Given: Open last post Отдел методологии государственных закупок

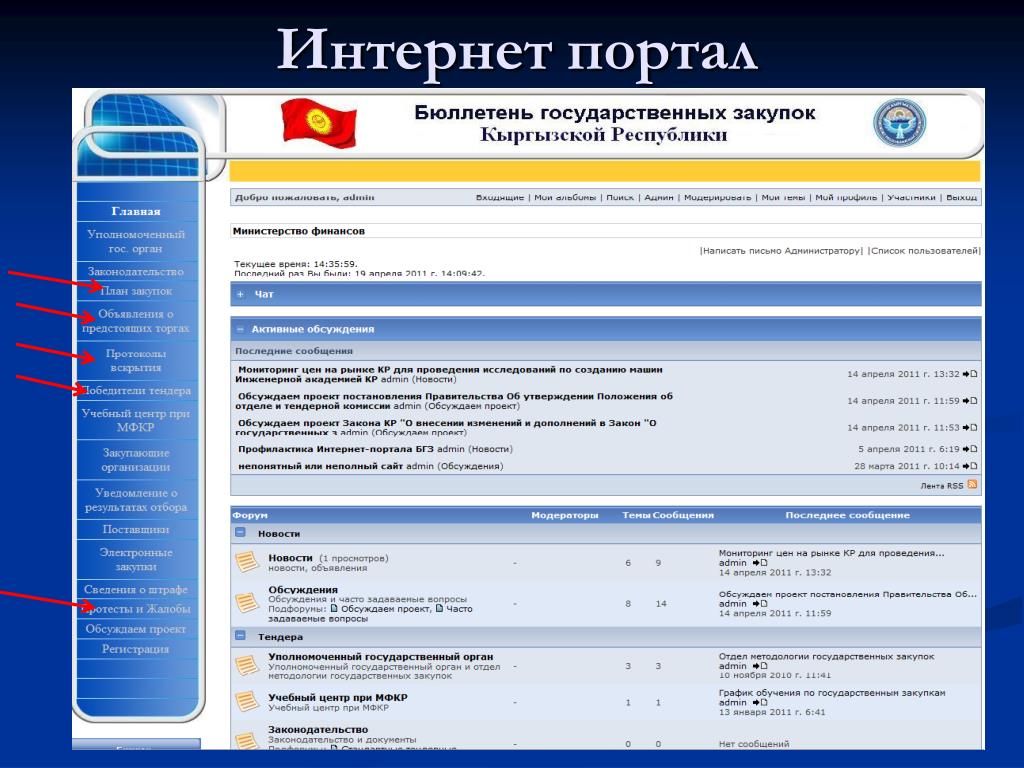Looking at the screenshot, I should coord(826,656).
